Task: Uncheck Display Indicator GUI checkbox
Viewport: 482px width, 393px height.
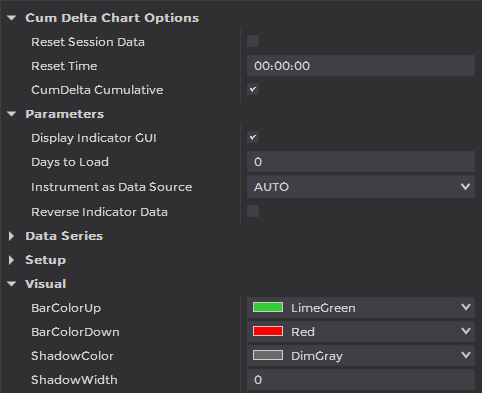Action: coord(253,137)
